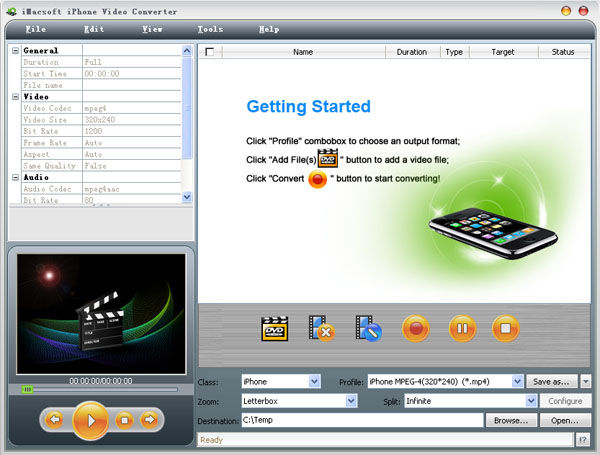Click the Name column header
This screenshot has height=455, width=600.
click(303, 52)
